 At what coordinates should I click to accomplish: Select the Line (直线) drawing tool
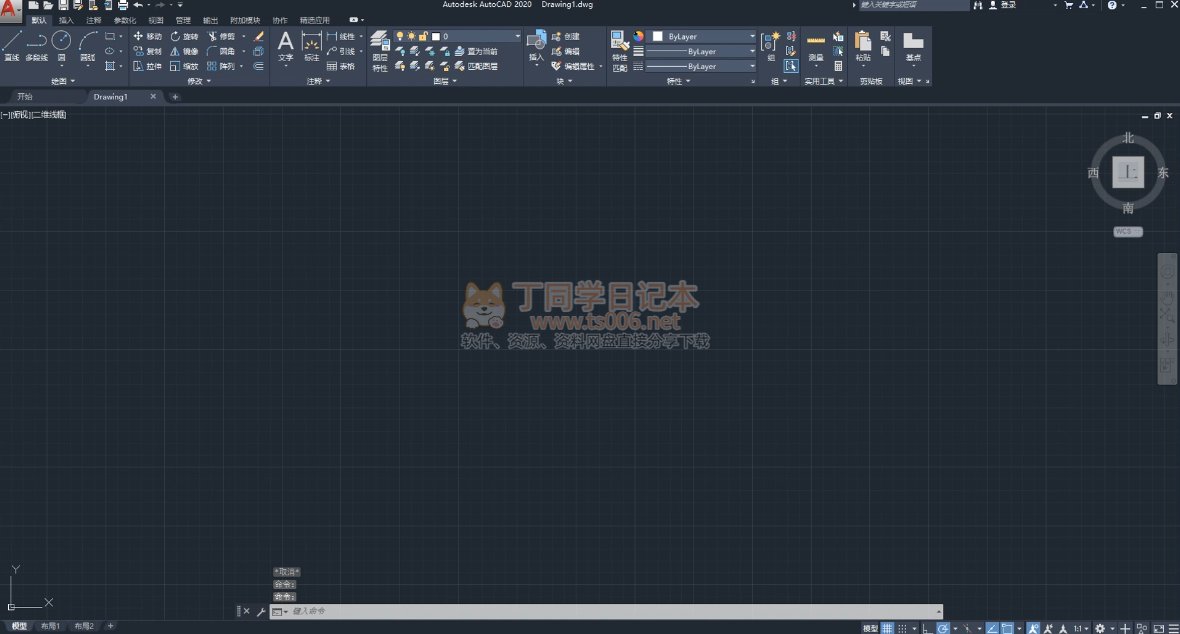[12, 45]
